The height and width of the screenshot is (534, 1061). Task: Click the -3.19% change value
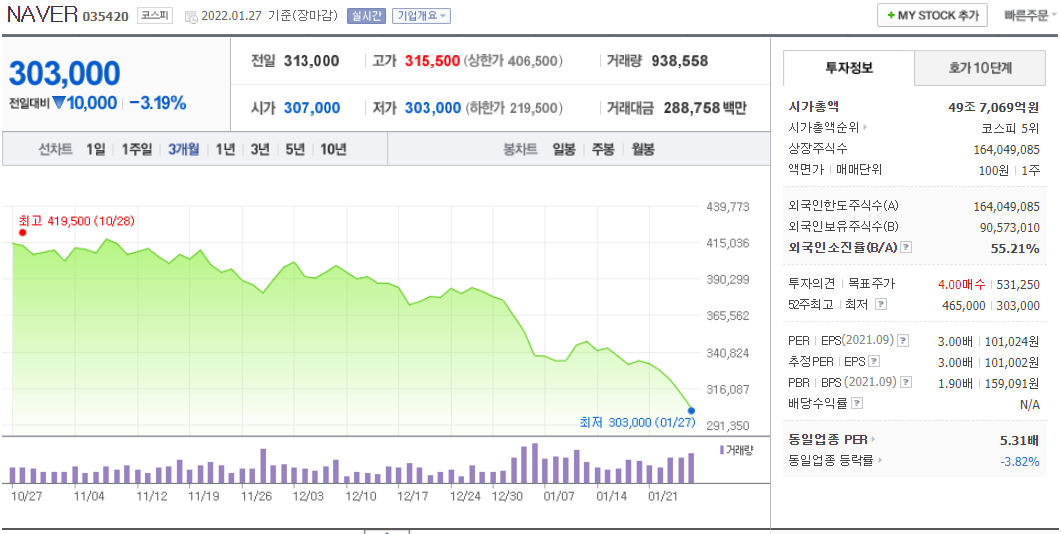pyautogui.click(x=158, y=103)
